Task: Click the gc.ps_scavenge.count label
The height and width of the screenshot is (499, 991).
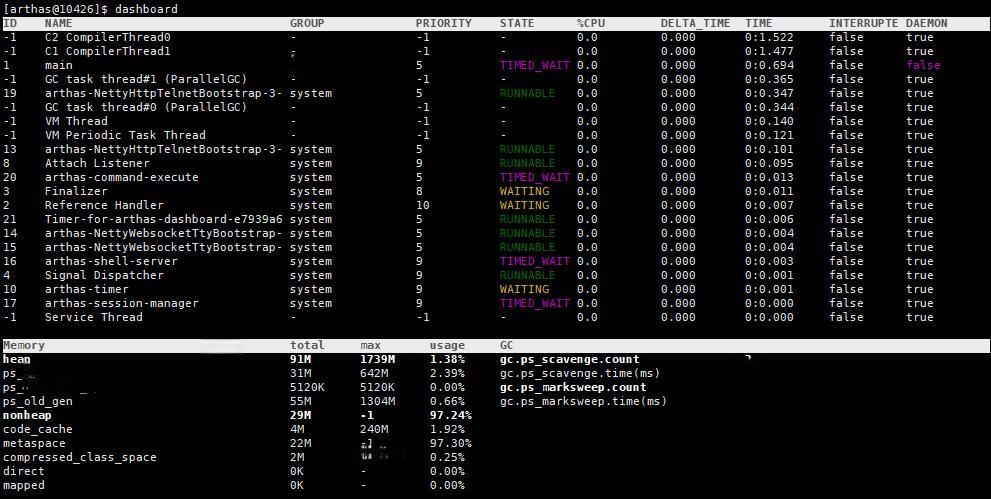Action: tap(569, 359)
